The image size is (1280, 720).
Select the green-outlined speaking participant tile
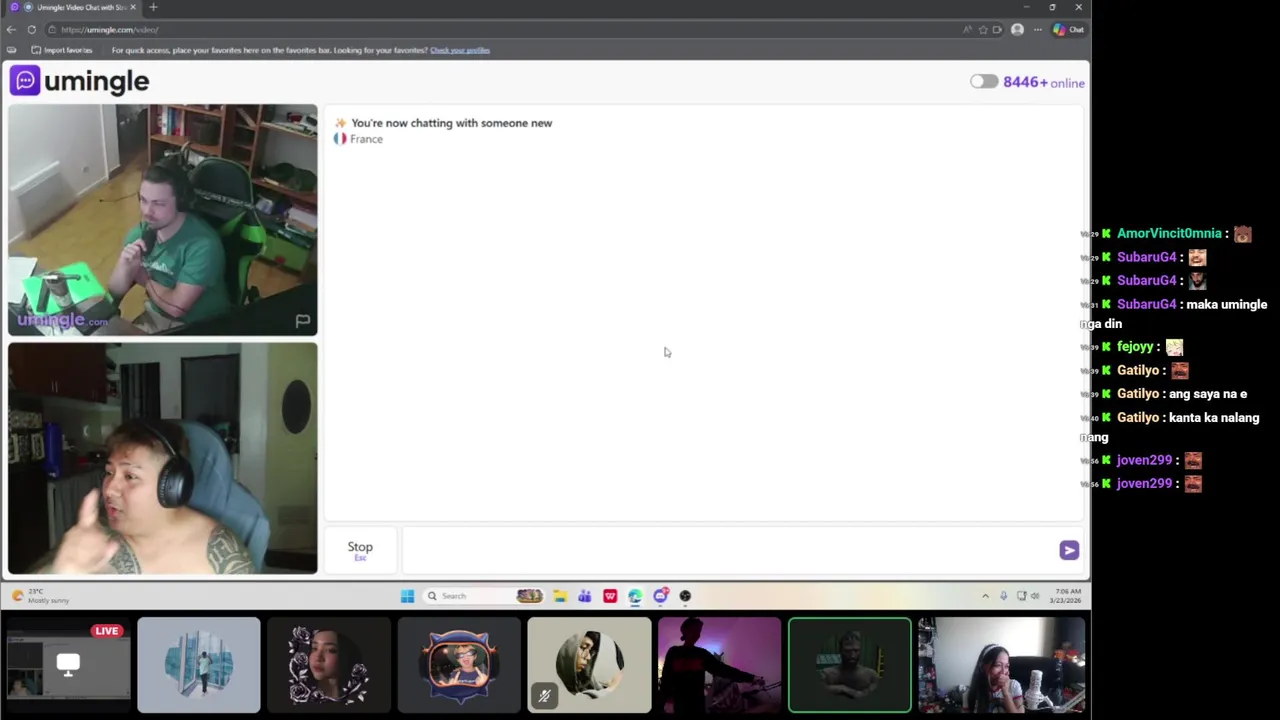(x=850, y=665)
